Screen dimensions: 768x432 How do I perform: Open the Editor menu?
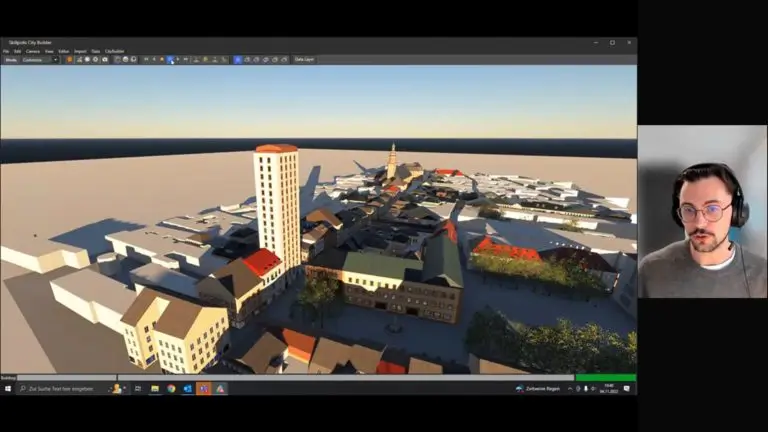tap(64, 51)
